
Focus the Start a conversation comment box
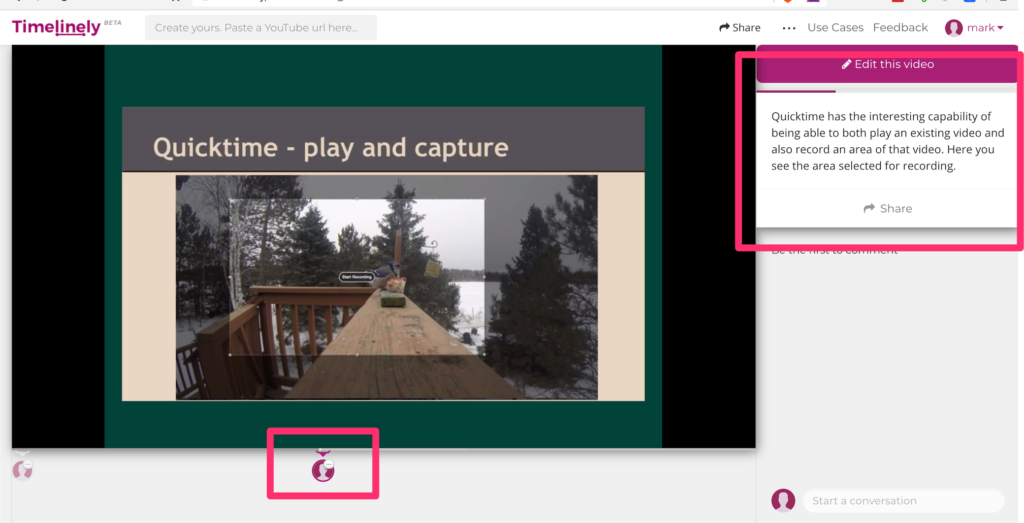[x=902, y=500]
